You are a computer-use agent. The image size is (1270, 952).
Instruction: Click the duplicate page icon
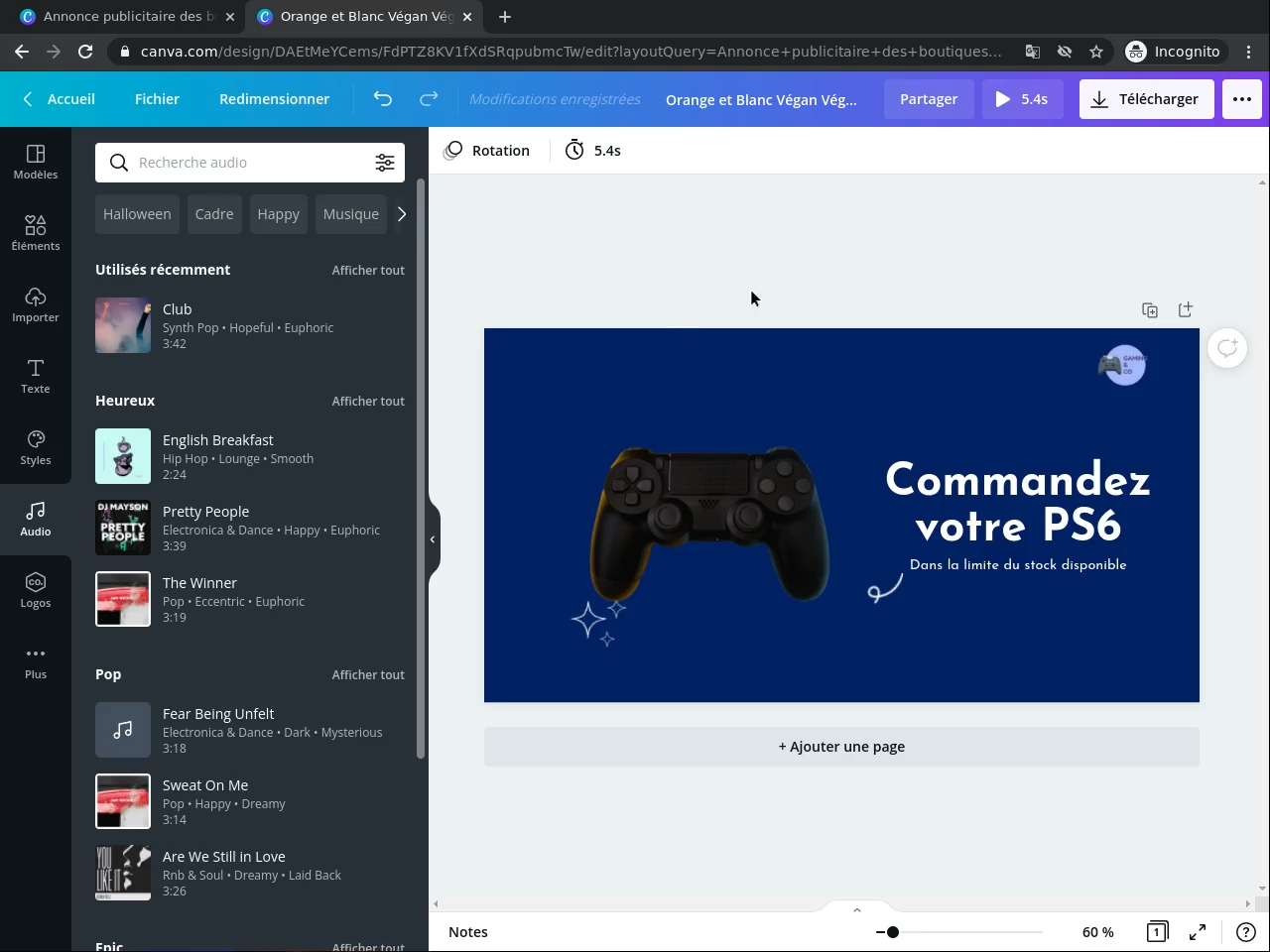pyautogui.click(x=1150, y=310)
